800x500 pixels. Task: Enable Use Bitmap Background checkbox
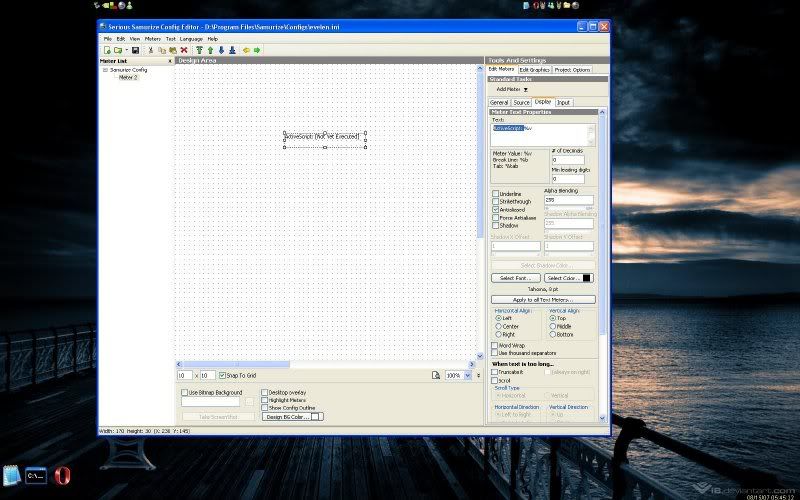tap(185, 393)
